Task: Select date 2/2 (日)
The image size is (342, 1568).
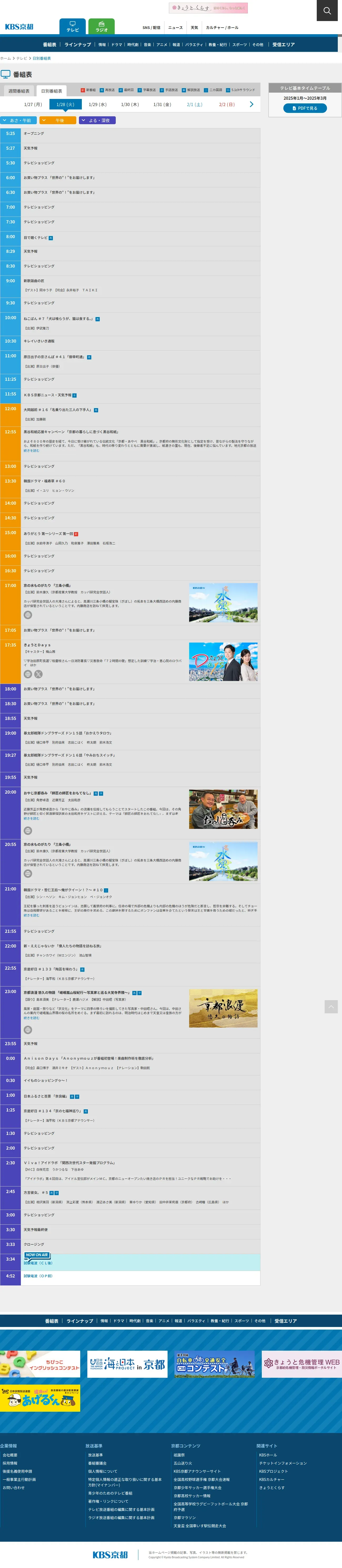Action: point(227,105)
